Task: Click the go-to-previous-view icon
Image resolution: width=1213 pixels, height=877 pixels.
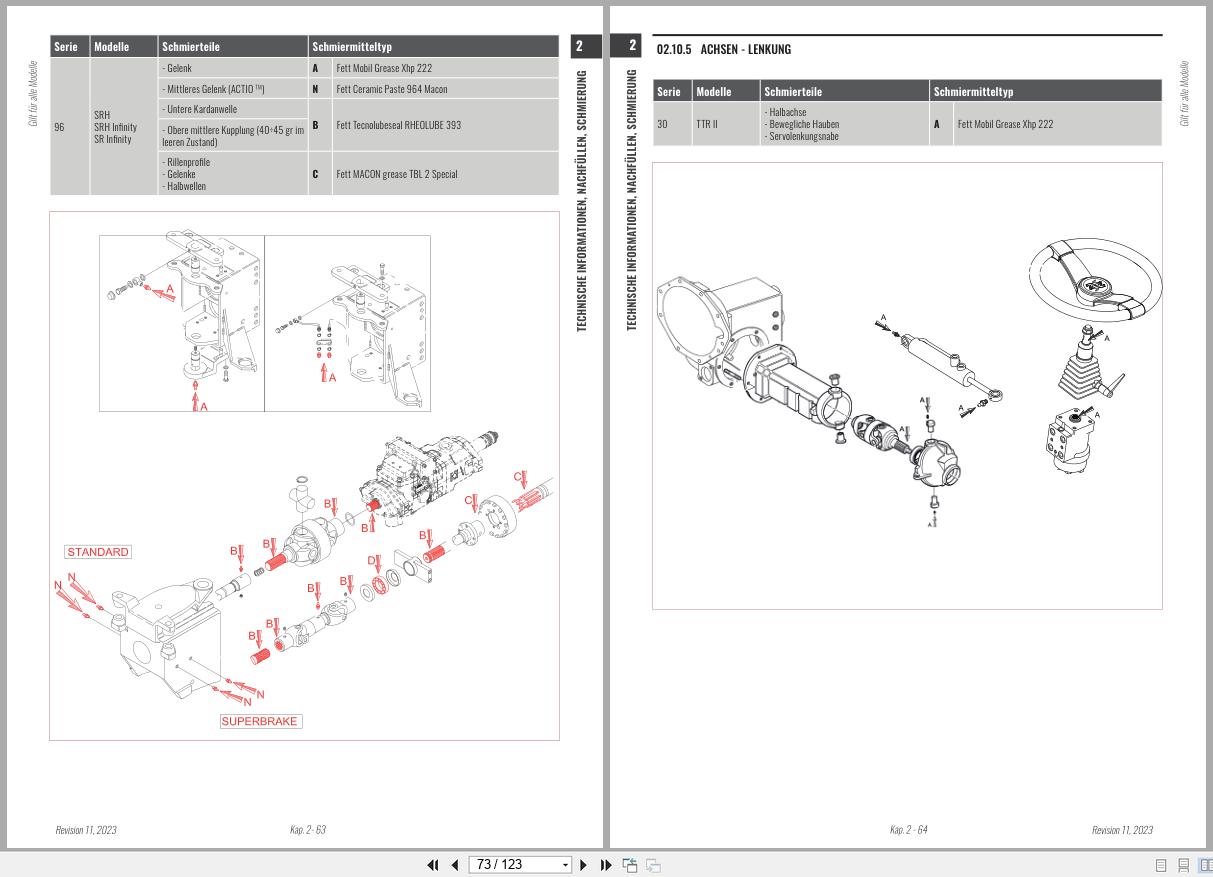Action: tap(630, 865)
